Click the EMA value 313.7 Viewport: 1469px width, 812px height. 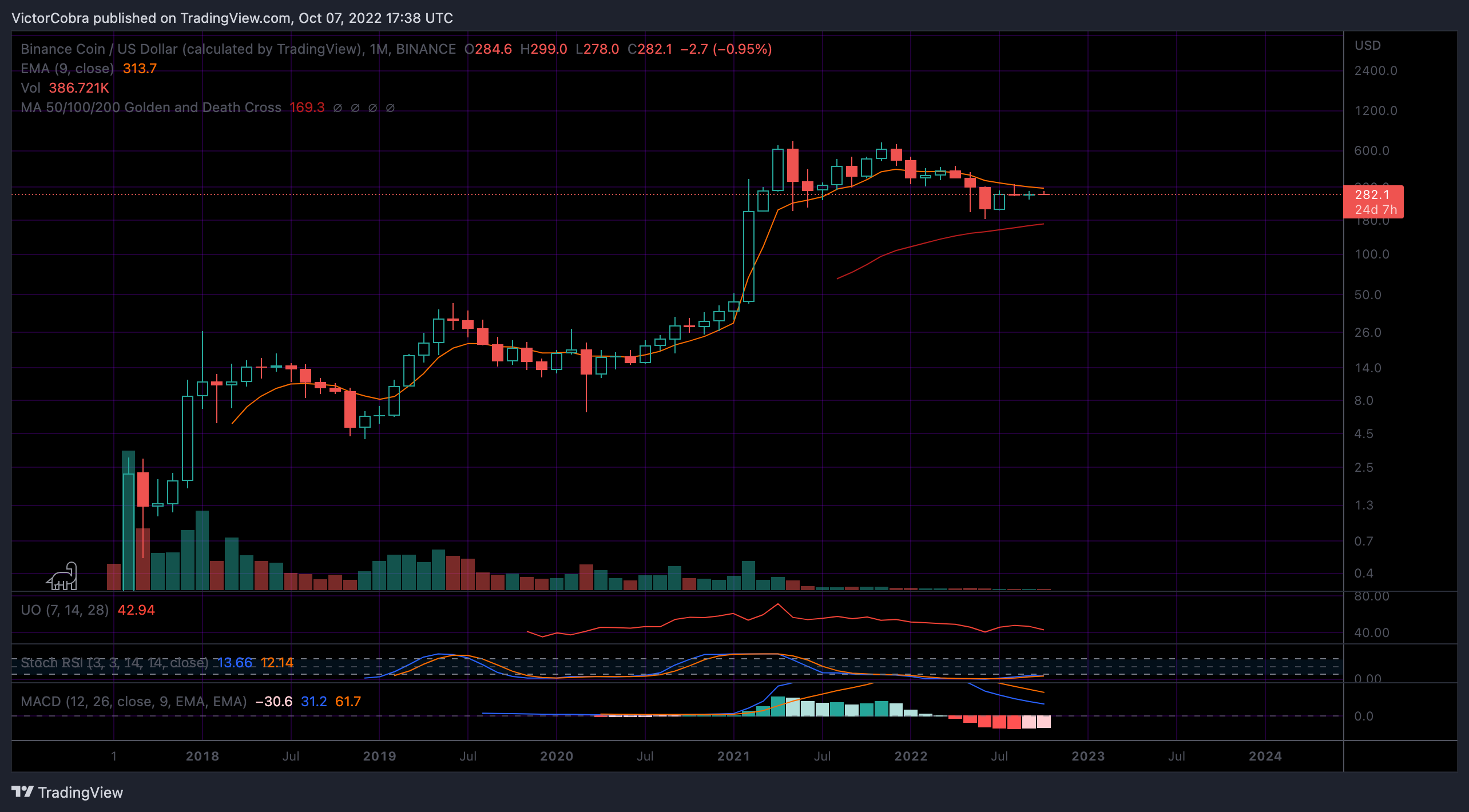[140, 69]
